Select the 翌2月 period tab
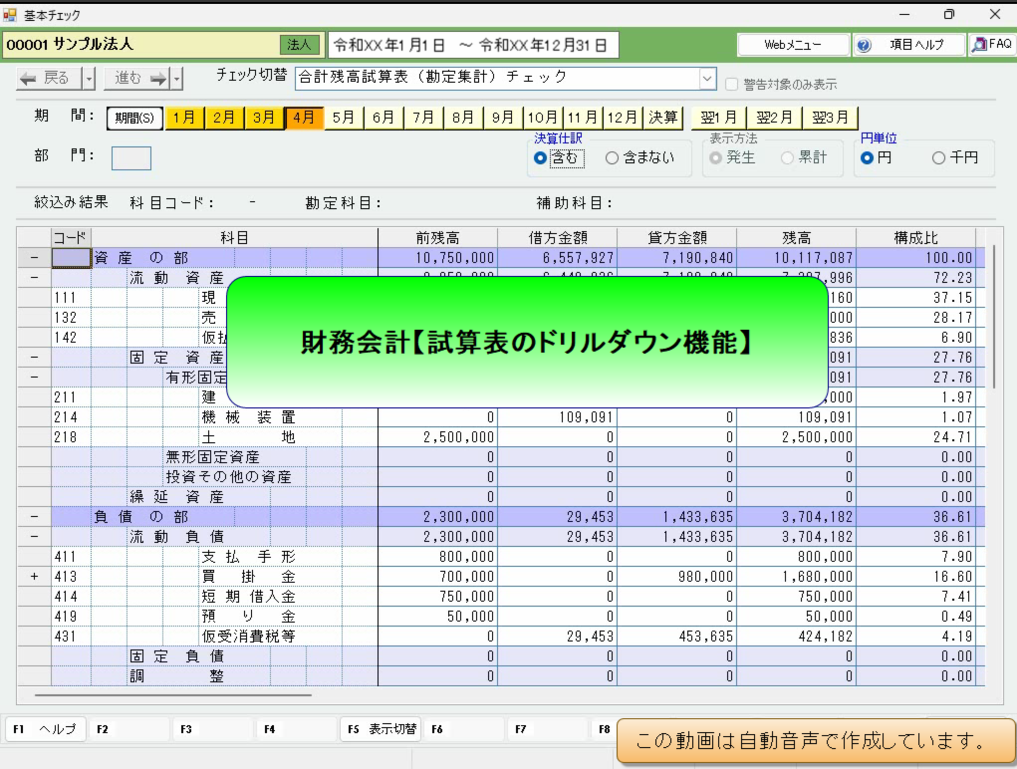Screen dimensions: 1017x769 pyautogui.click(x=774, y=118)
